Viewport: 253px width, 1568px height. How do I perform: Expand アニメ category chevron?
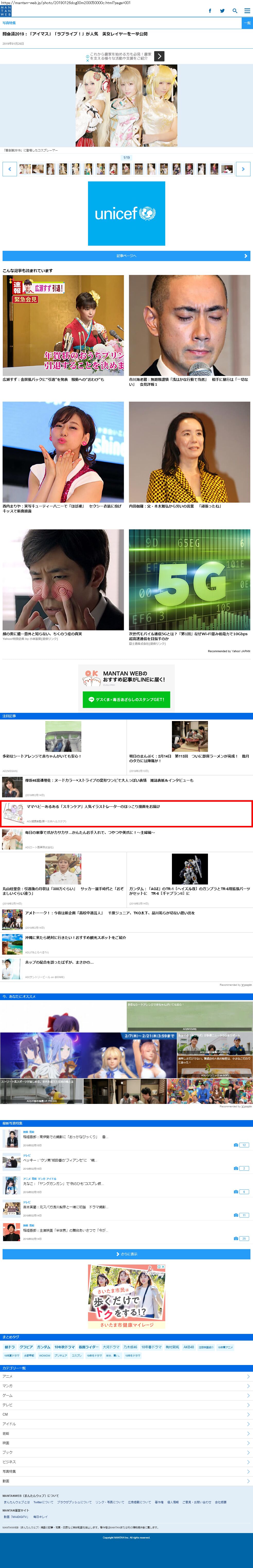(248, 1376)
